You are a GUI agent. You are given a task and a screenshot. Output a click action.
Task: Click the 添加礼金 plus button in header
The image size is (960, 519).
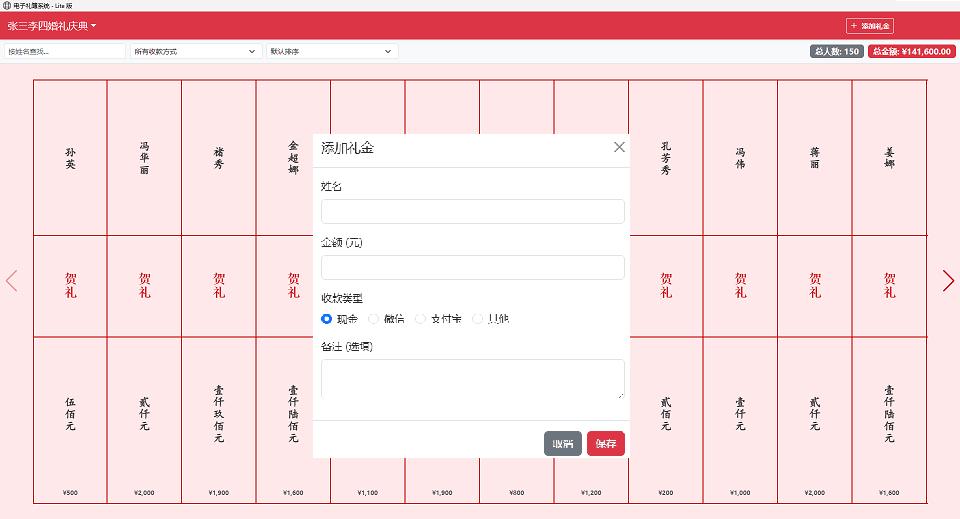pos(869,26)
